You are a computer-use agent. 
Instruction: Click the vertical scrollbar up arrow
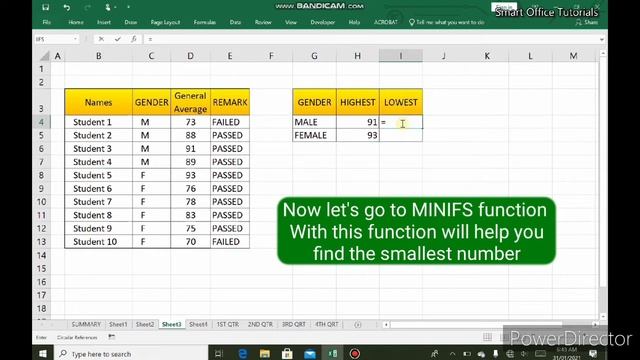[603, 53]
